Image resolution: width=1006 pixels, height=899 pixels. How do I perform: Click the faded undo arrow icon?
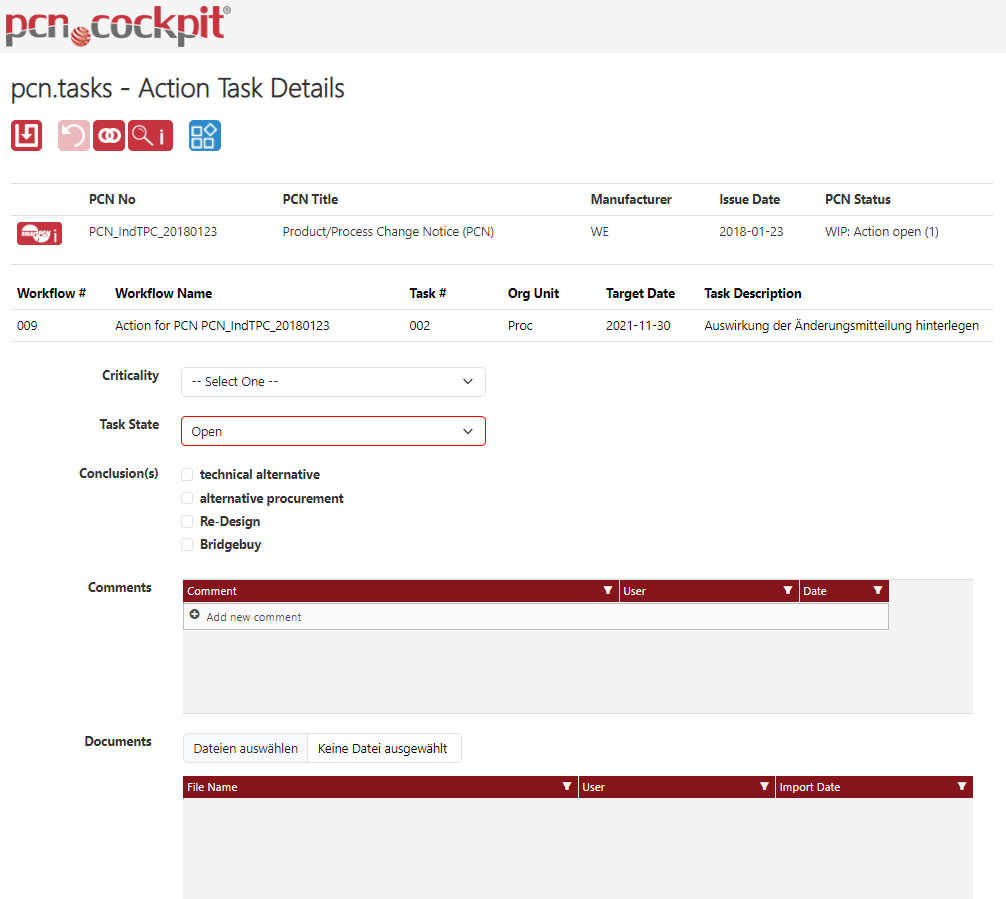(74, 135)
